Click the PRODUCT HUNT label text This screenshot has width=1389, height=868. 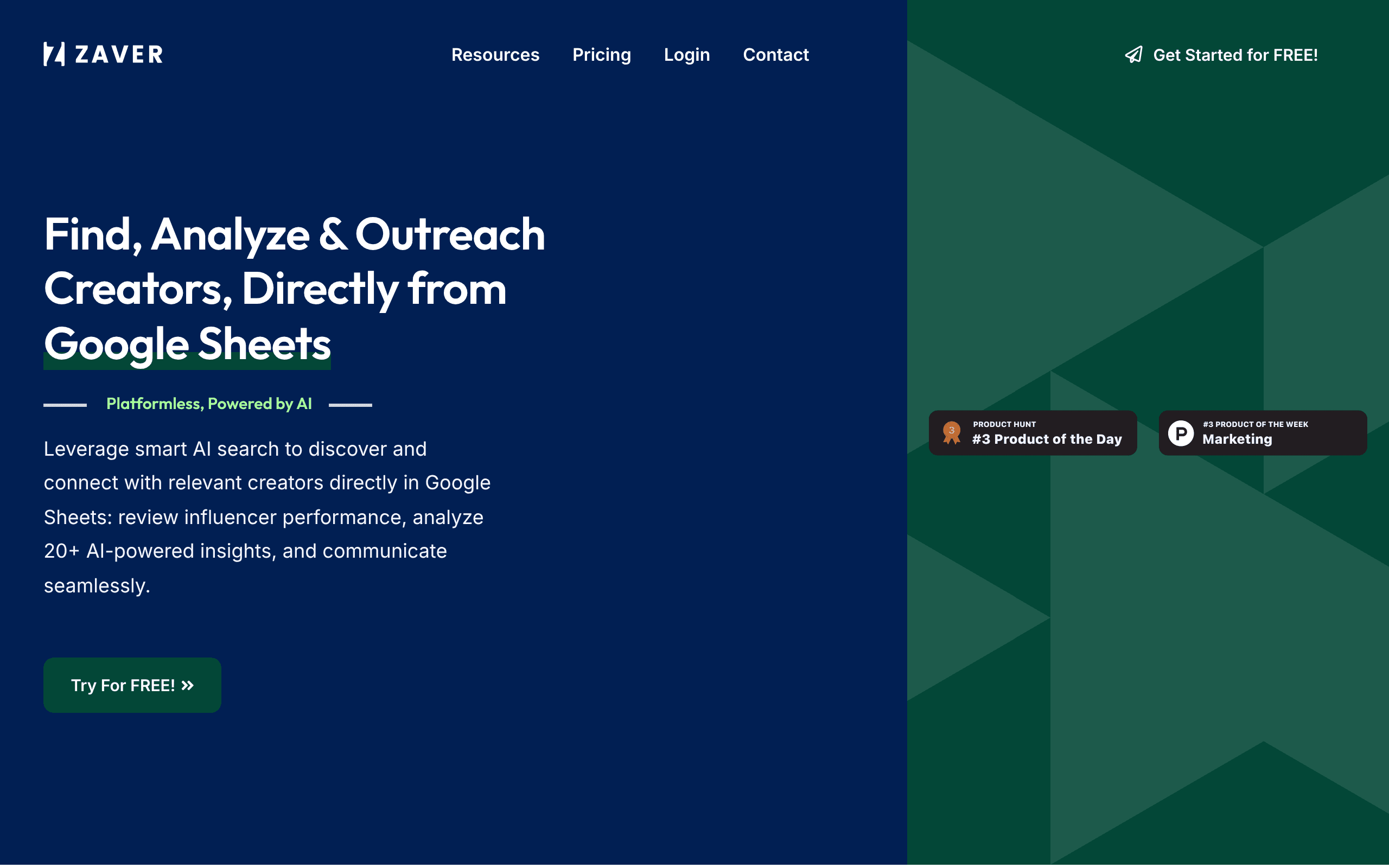coord(1004,424)
